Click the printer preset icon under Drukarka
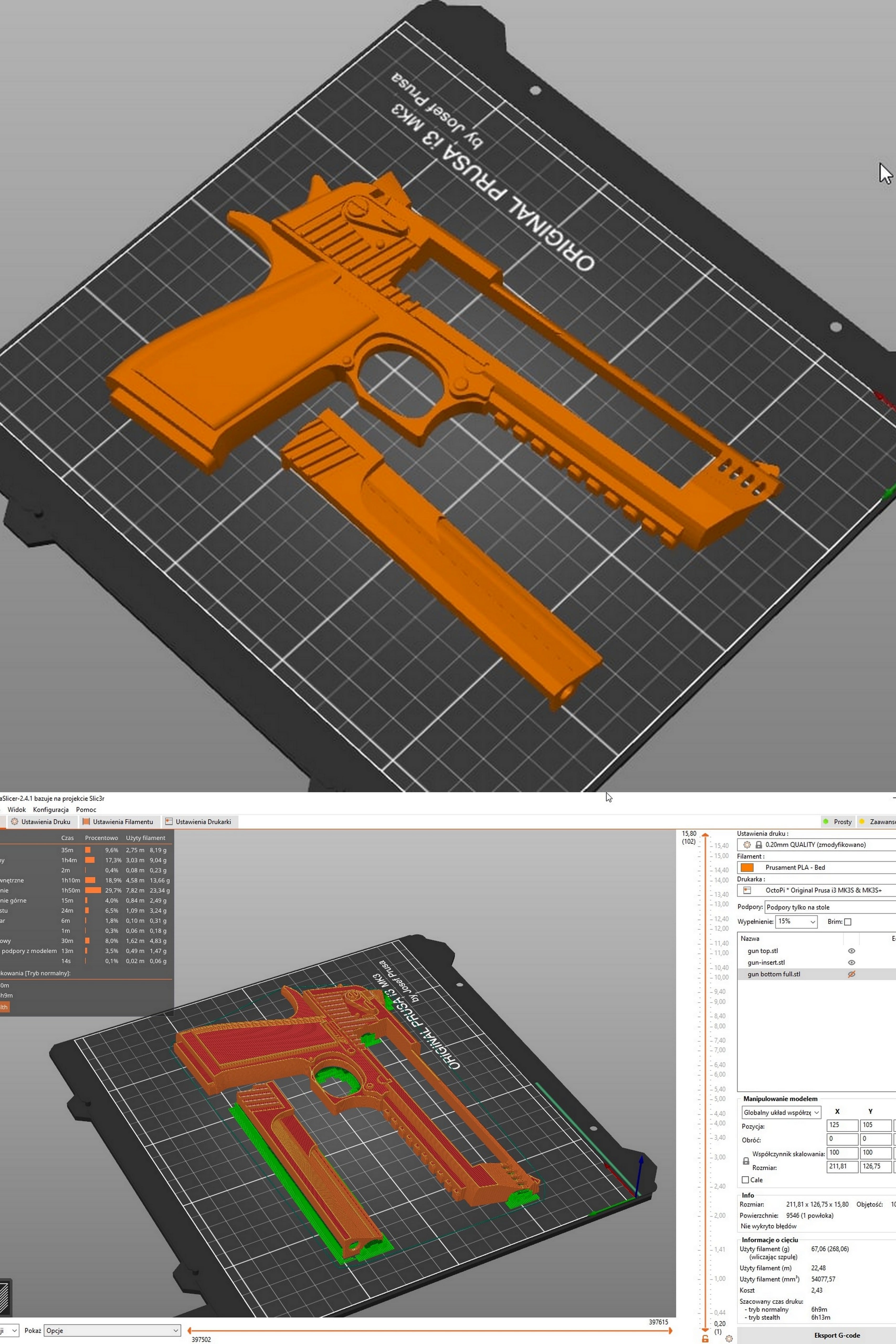 click(747, 890)
